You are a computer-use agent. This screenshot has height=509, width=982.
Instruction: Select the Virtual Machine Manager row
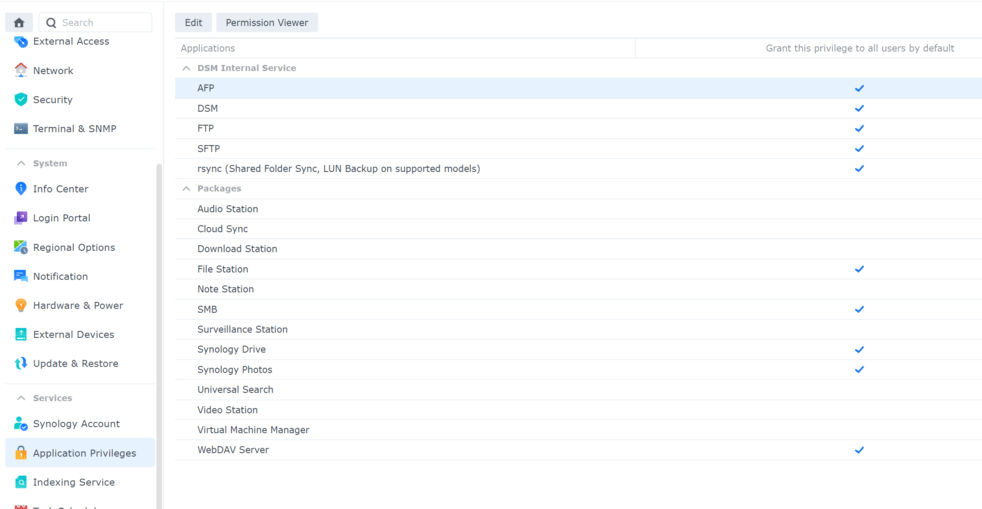(x=579, y=430)
